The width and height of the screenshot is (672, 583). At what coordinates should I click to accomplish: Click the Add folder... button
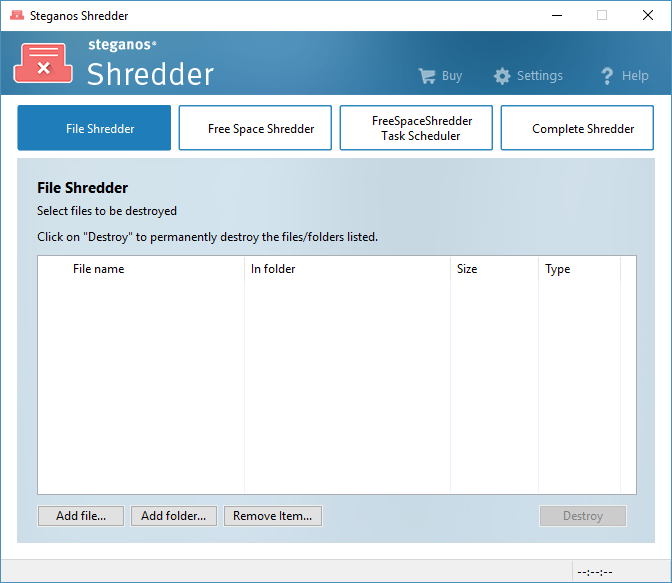pos(174,516)
